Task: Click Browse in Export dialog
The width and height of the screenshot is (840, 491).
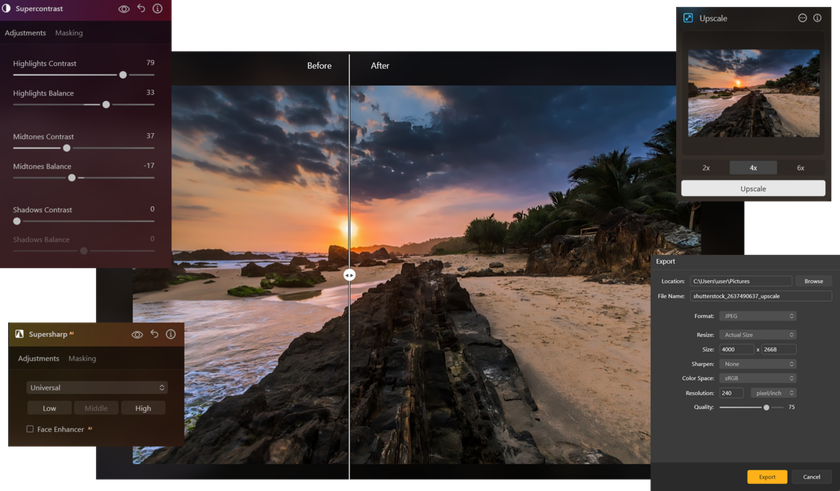Action: pyautogui.click(x=813, y=281)
